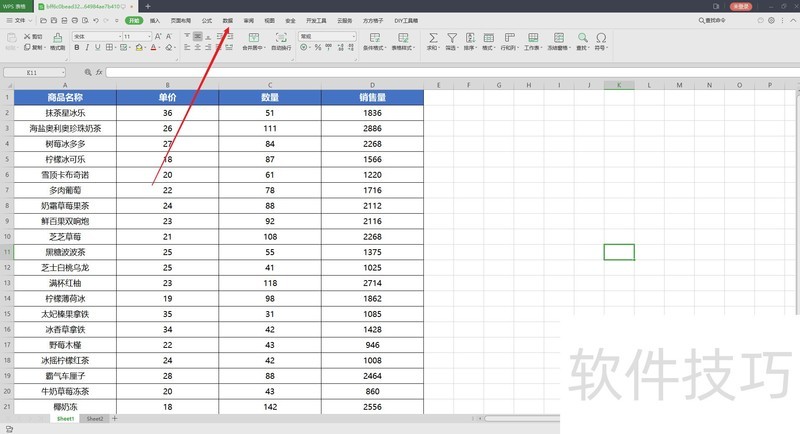Expand the font color dropdown arrow
Screen dimensions: 800x434
160,47
